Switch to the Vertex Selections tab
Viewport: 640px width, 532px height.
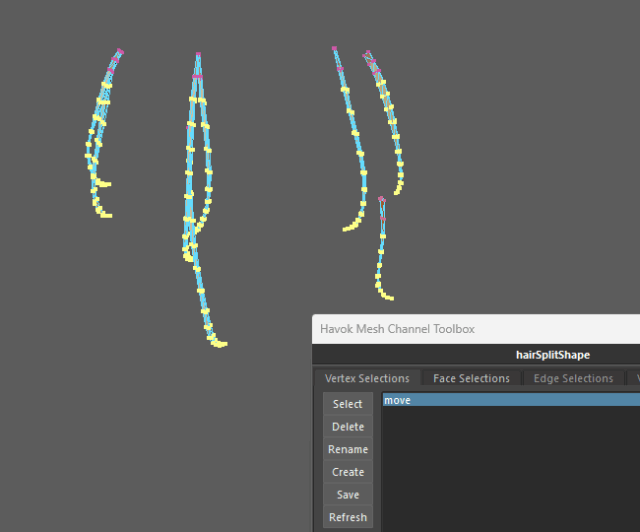pyautogui.click(x=367, y=378)
